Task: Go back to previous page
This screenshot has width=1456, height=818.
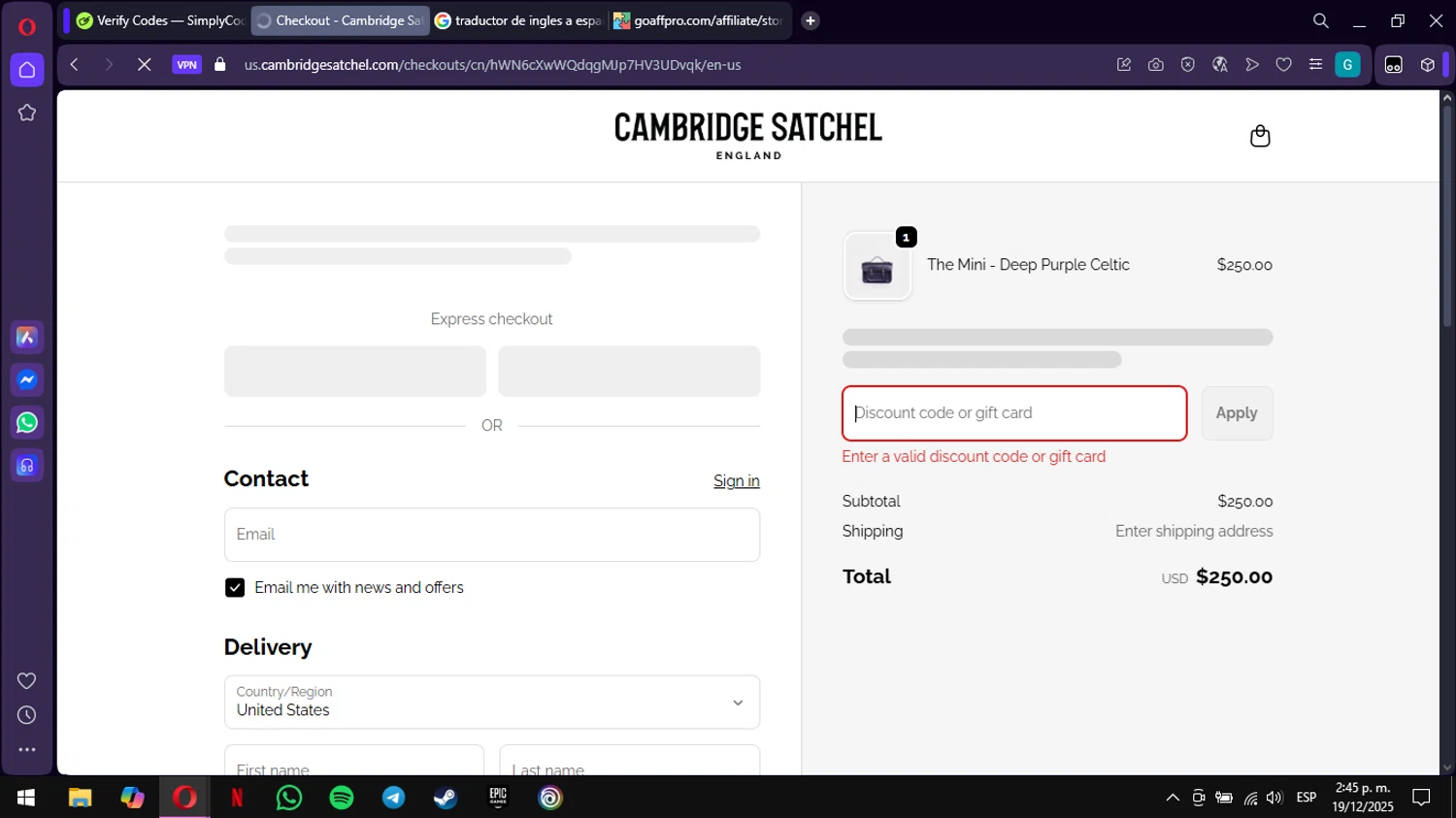Action: (74, 65)
